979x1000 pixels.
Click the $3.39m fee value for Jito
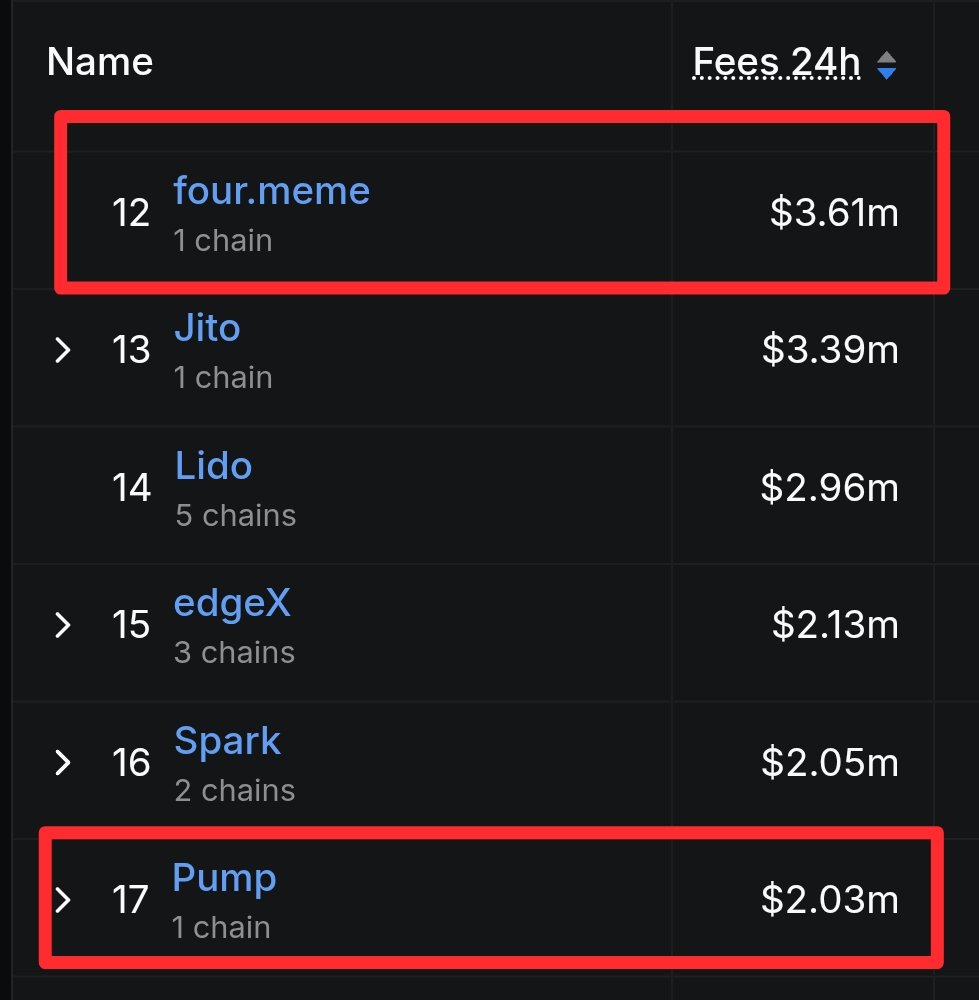coord(830,350)
